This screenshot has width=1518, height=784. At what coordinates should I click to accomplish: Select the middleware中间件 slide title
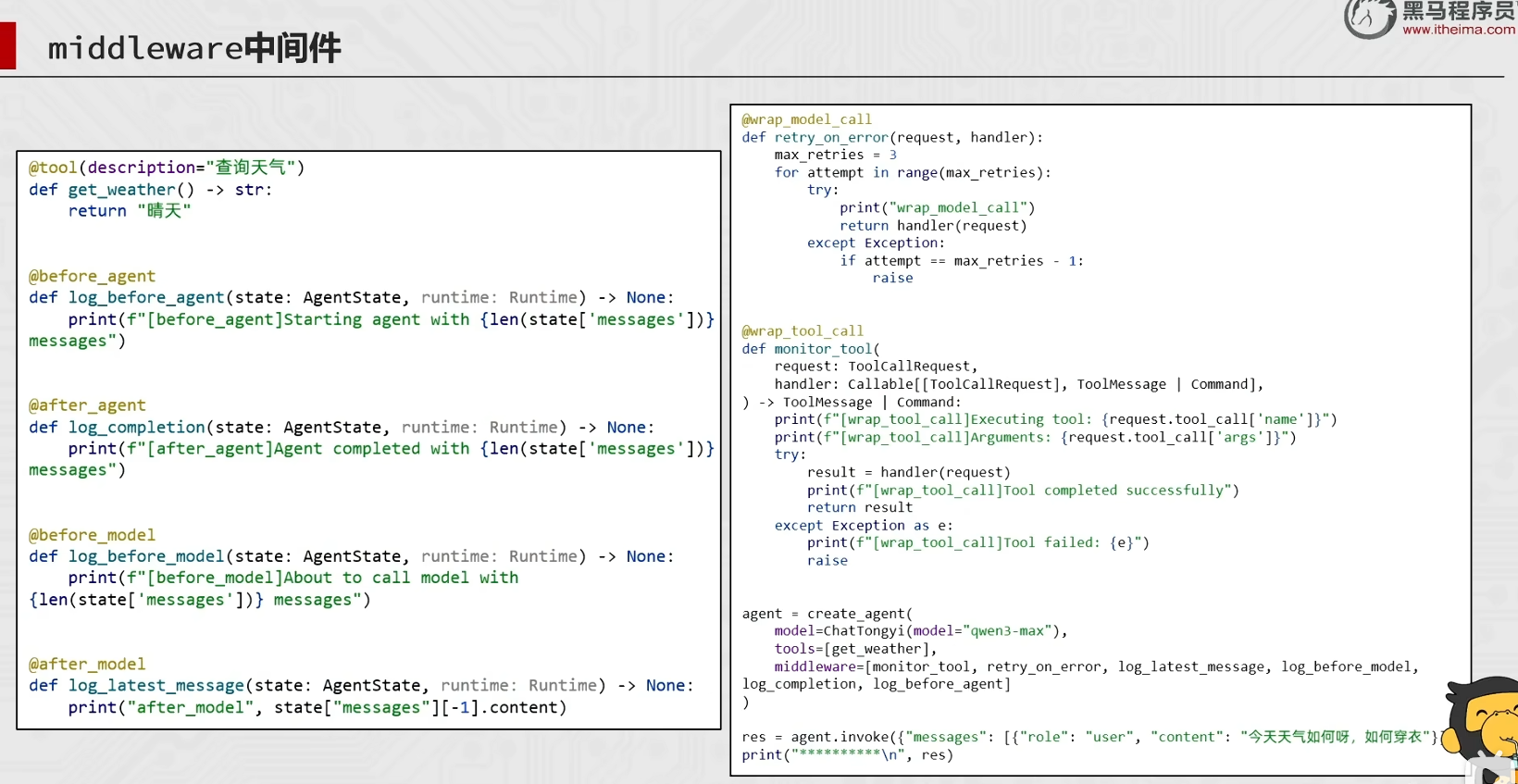(194, 47)
